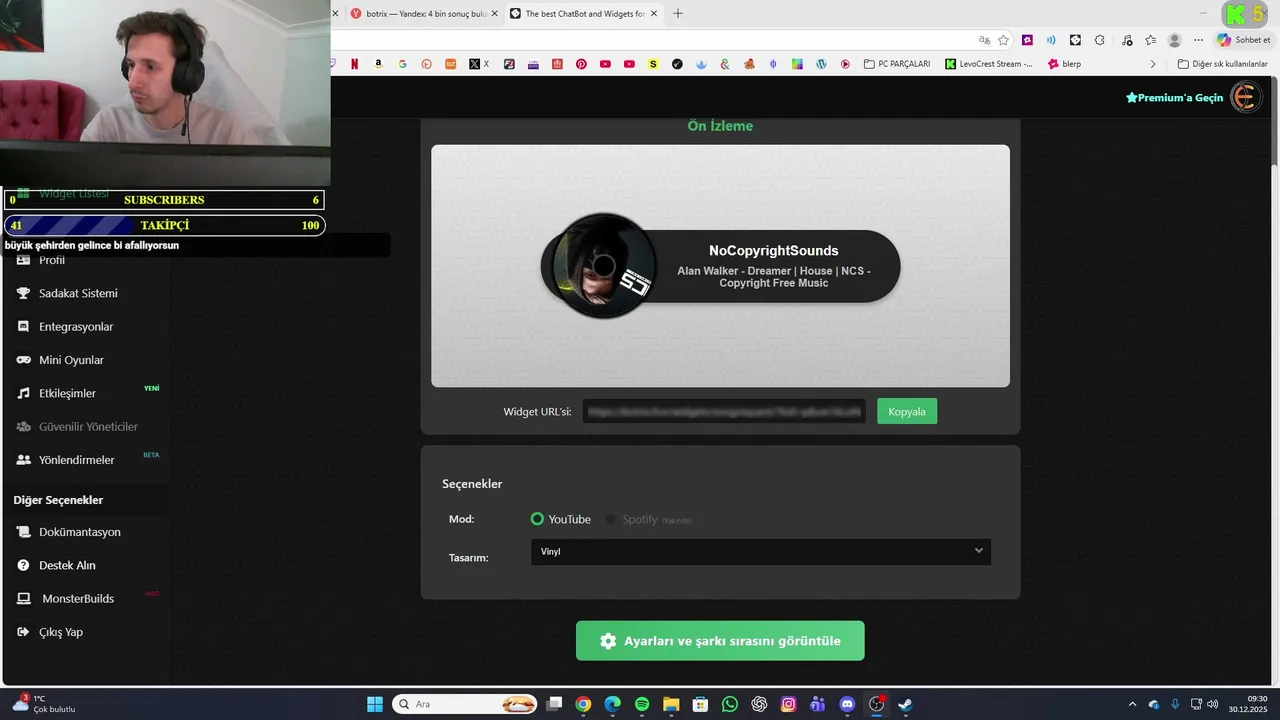Click the user avatar in the site header
The height and width of the screenshot is (720, 1280).
click(1245, 97)
